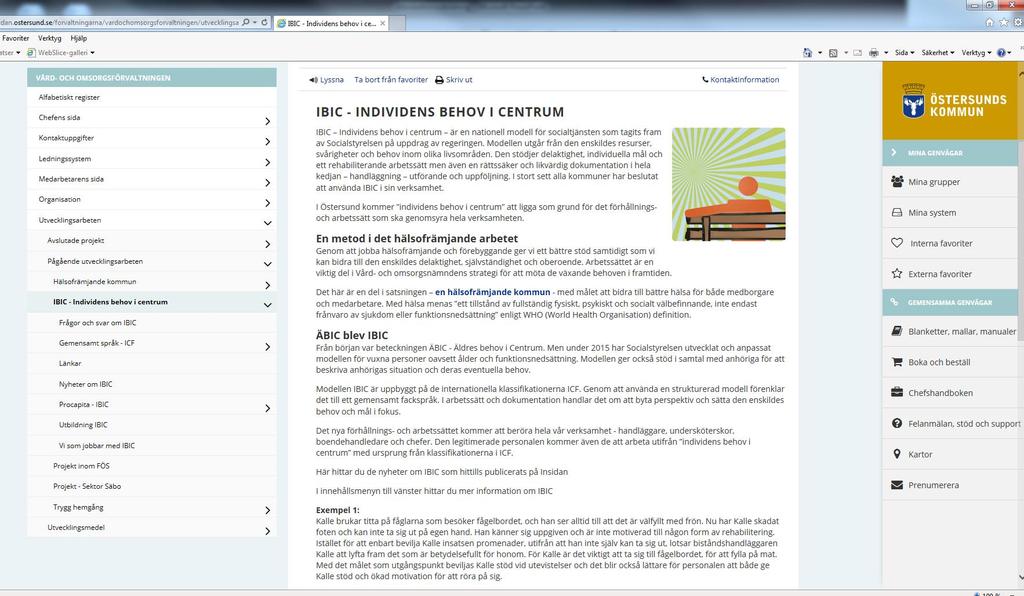Open the command bar Verktyg dropdown
This screenshot has height=596, width=1024.
coord(976,53)
